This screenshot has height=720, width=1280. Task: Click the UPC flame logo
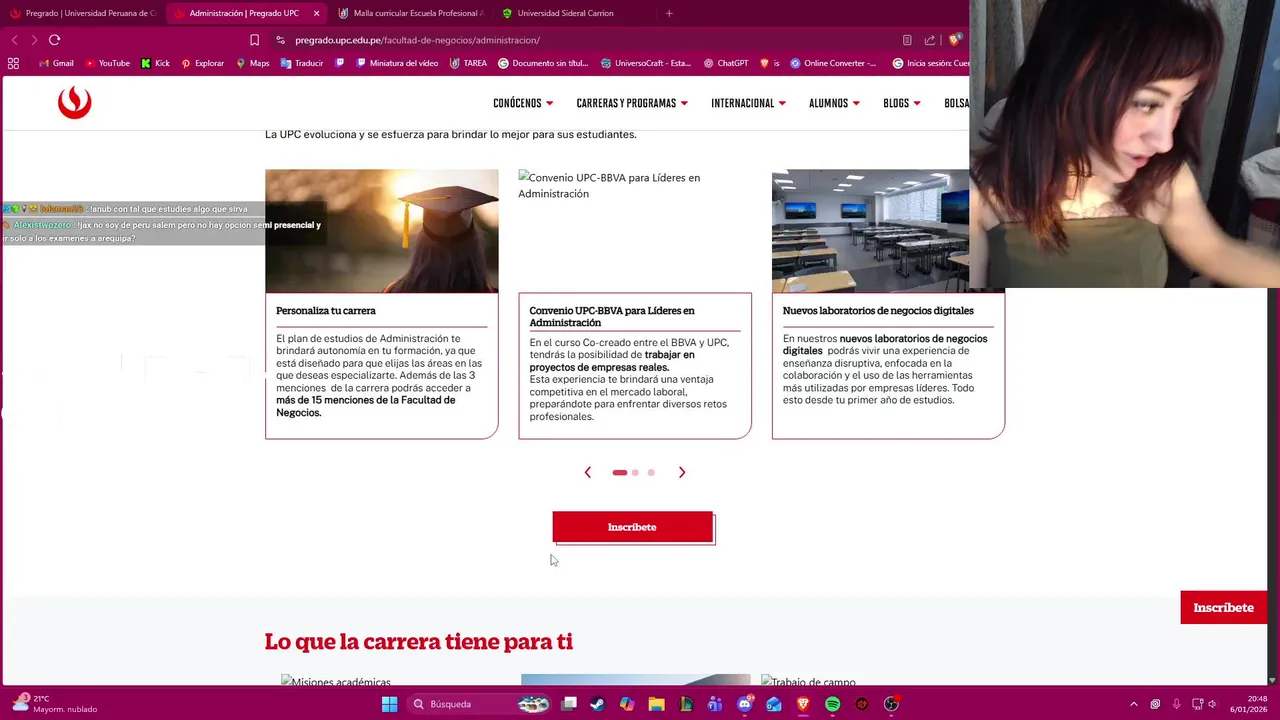[x=74, y=102]
